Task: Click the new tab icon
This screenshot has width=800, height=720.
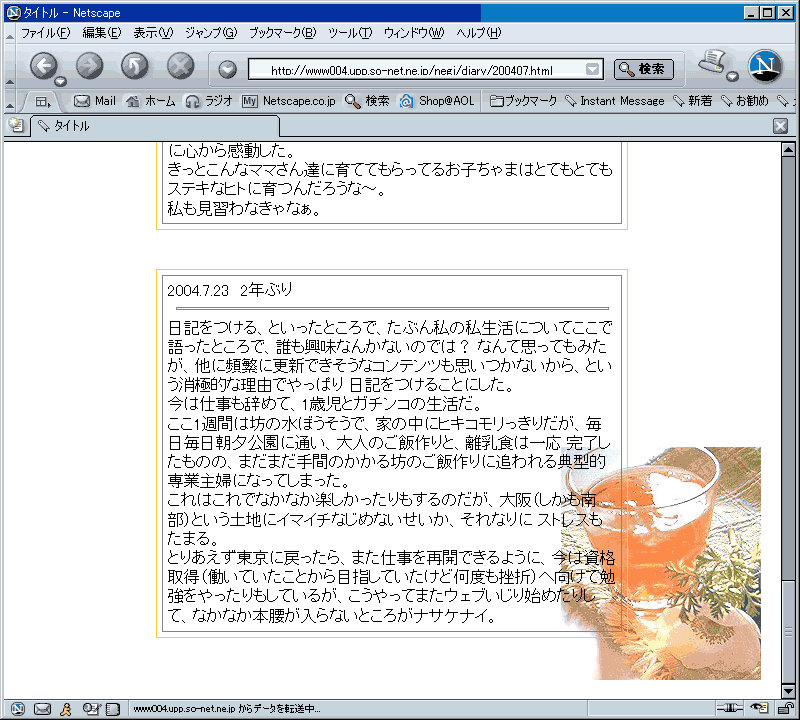Action: [16, 125]
